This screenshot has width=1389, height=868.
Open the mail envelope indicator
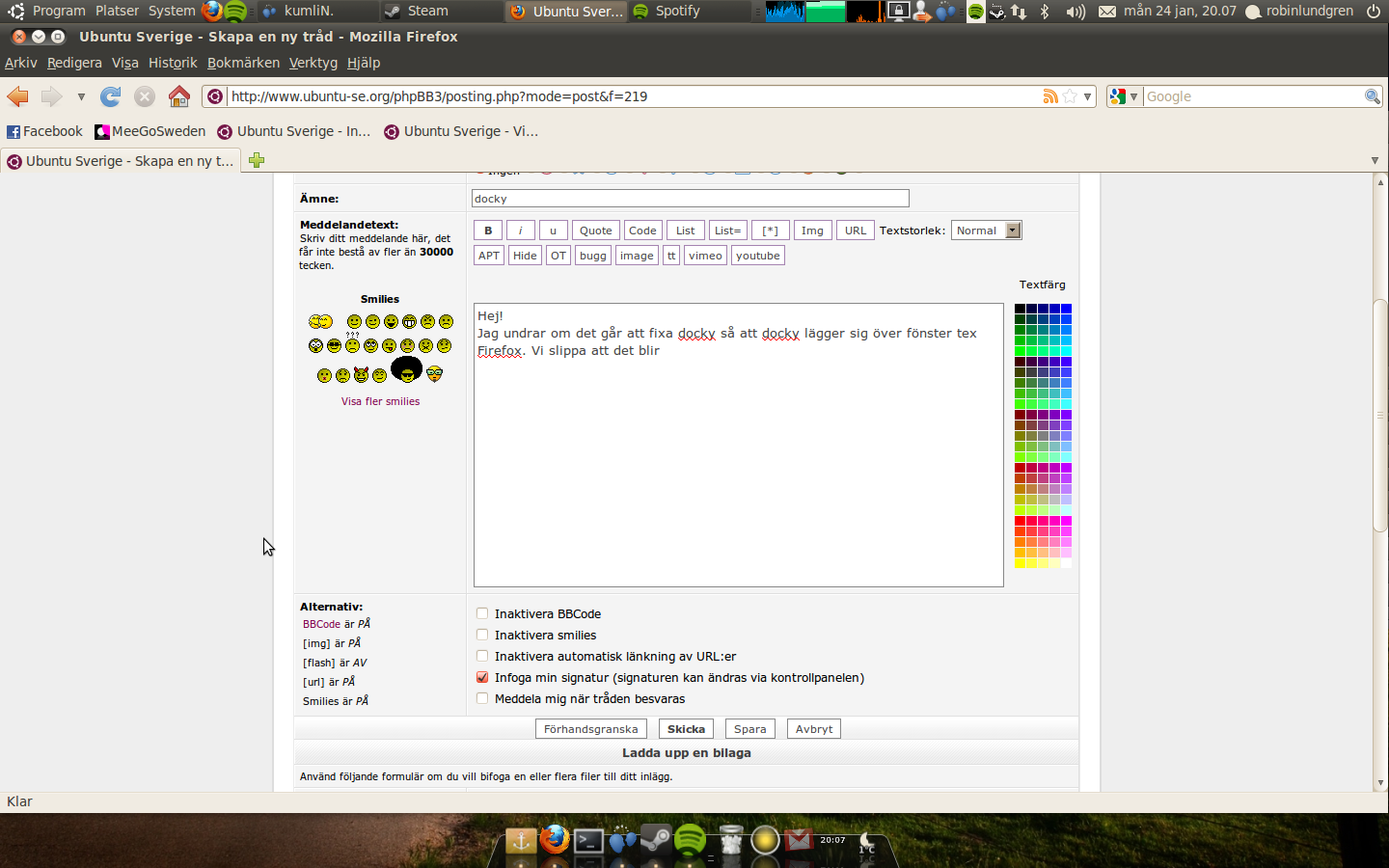(x=1107, y=12)
